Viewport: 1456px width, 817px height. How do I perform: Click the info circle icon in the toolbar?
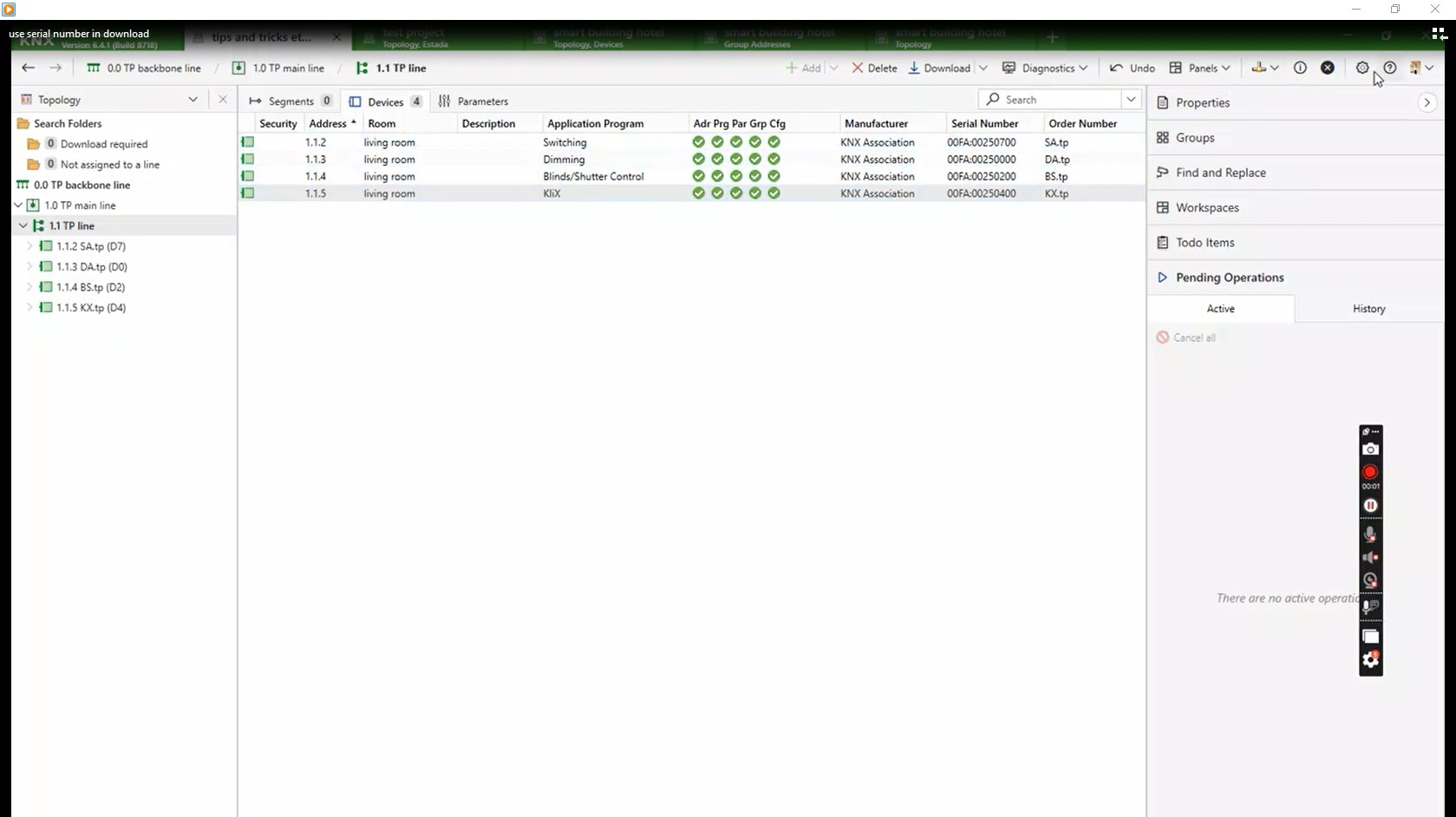coord(1300,68)
